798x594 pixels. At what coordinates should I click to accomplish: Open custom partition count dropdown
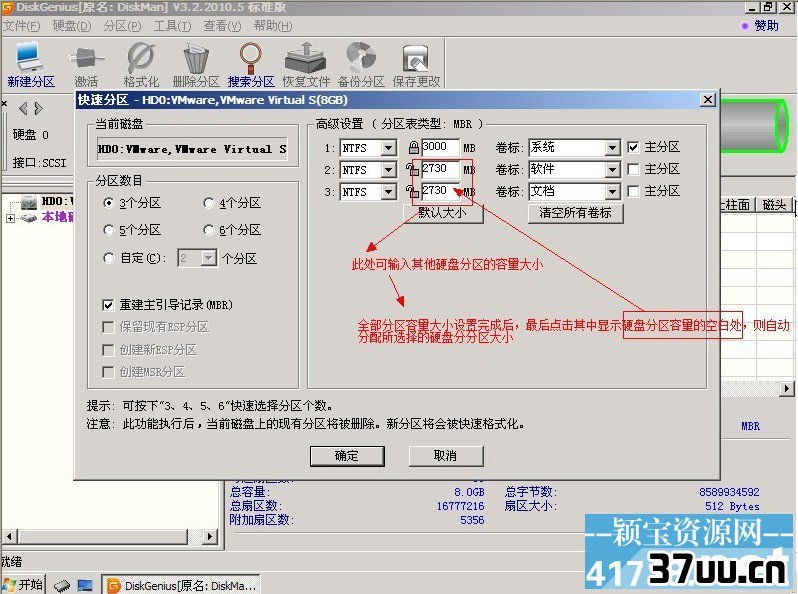pyautogui.click(x=209, y=259)
